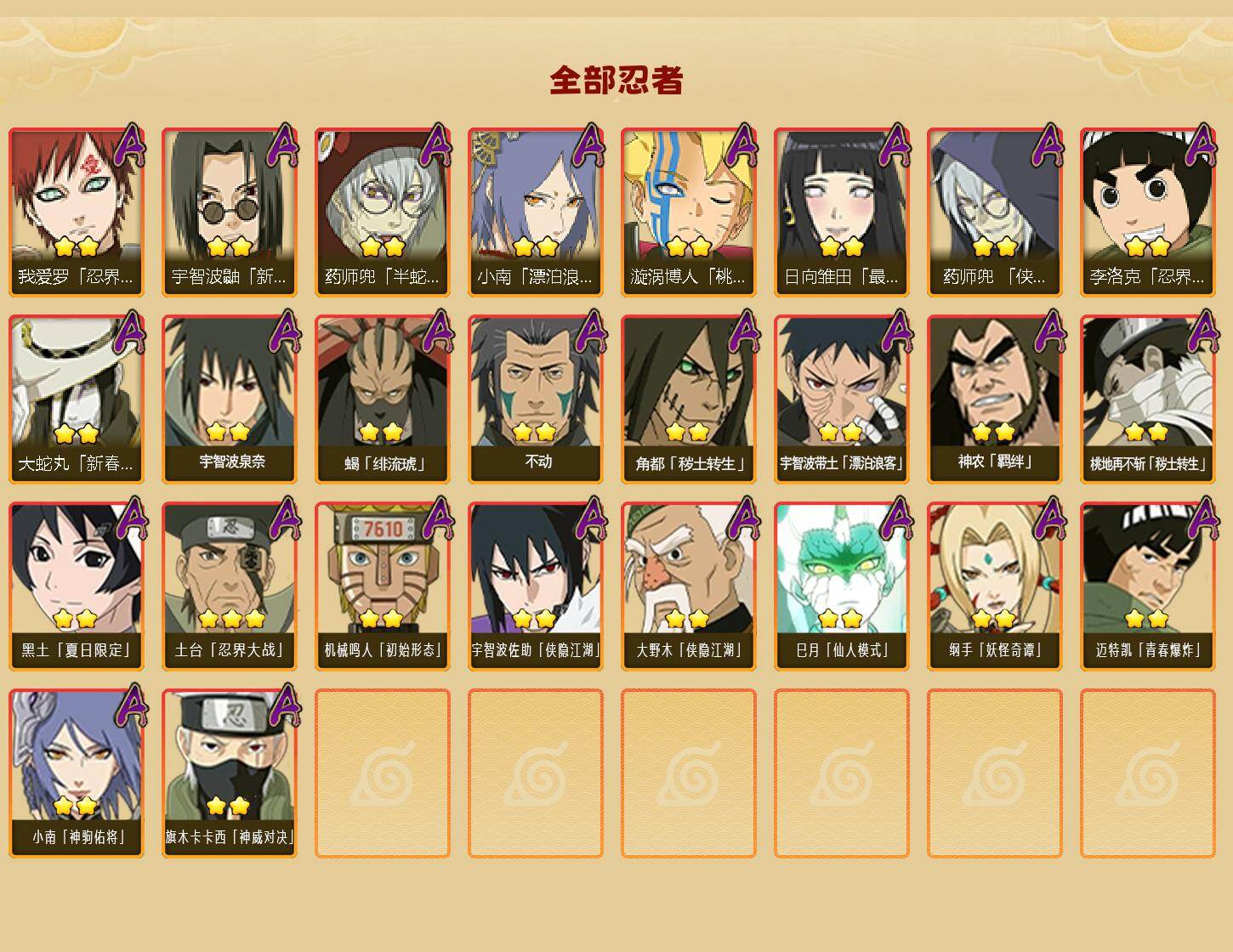Select the 我爱罗「忍界…」ninja card
Viewport: 1233px width, 952px height.
77,212
